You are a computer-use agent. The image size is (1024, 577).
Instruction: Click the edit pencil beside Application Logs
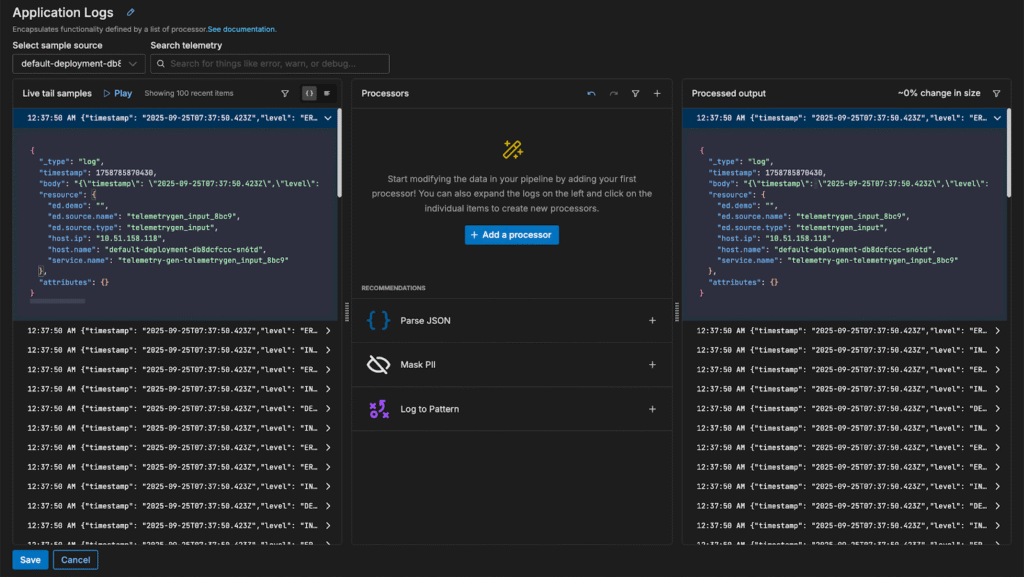tap(130, 13)
